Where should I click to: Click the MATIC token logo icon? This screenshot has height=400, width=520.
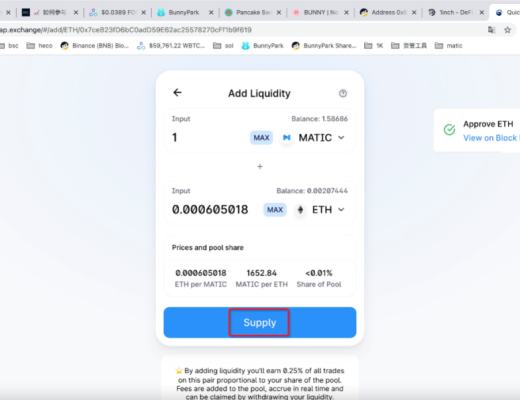[287, 137]
